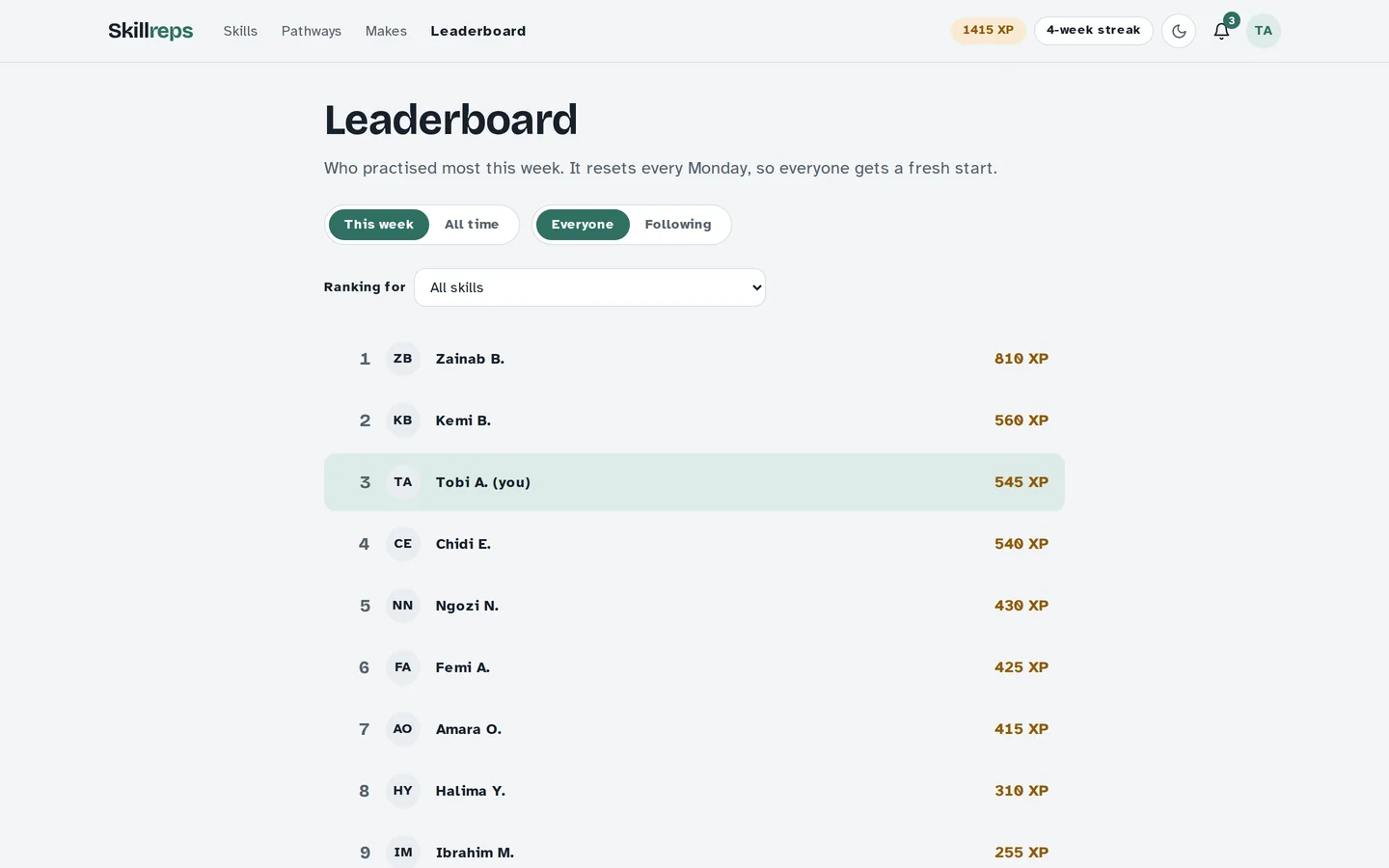
Task: Click 560 XP score
Action: tap(1021, 420)
